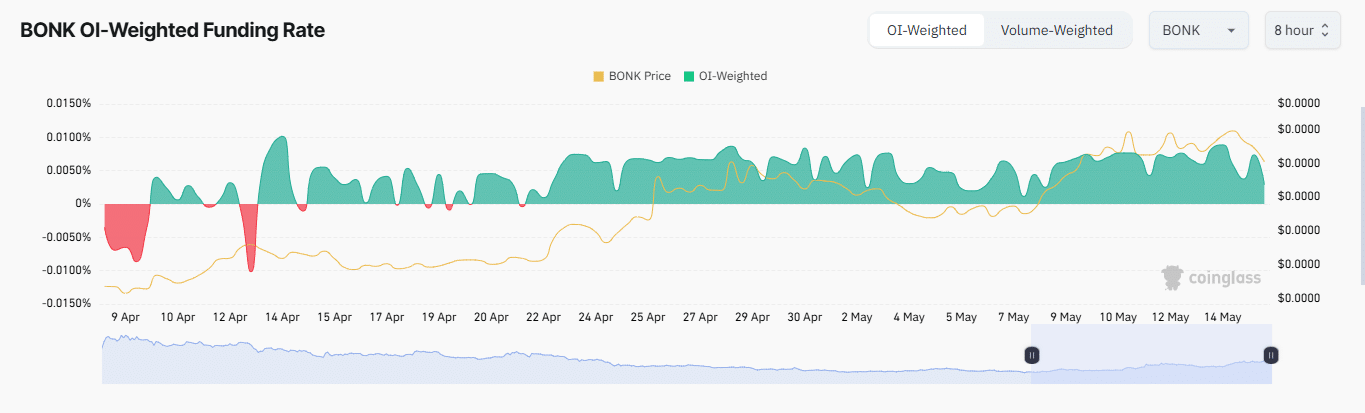Screen dimensions: 1365x413
Task: Open the 8 hour interval selector
Action: pyautogui.click(x=1301, y=30)
